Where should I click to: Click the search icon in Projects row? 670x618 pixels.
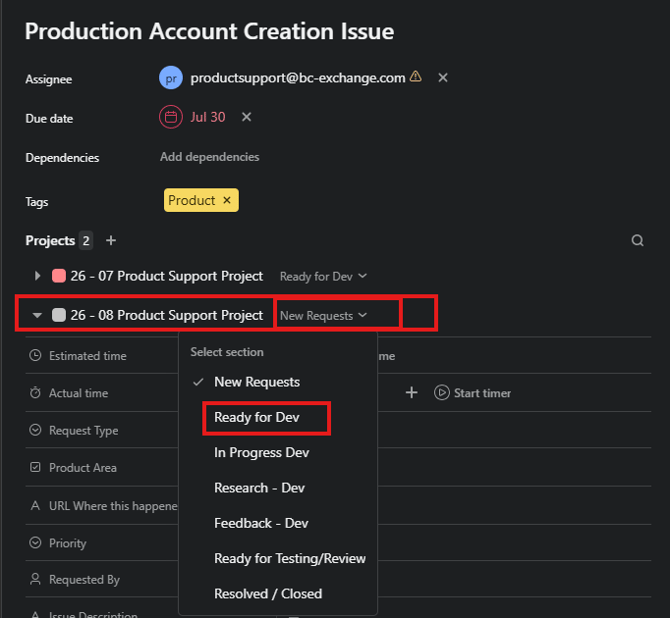637,241
